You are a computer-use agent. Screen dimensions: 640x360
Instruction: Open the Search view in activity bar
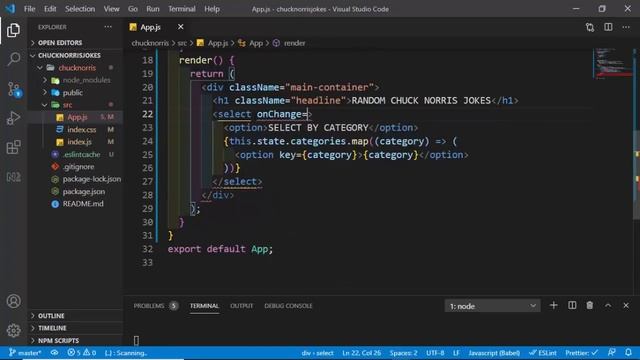[13, 59]
